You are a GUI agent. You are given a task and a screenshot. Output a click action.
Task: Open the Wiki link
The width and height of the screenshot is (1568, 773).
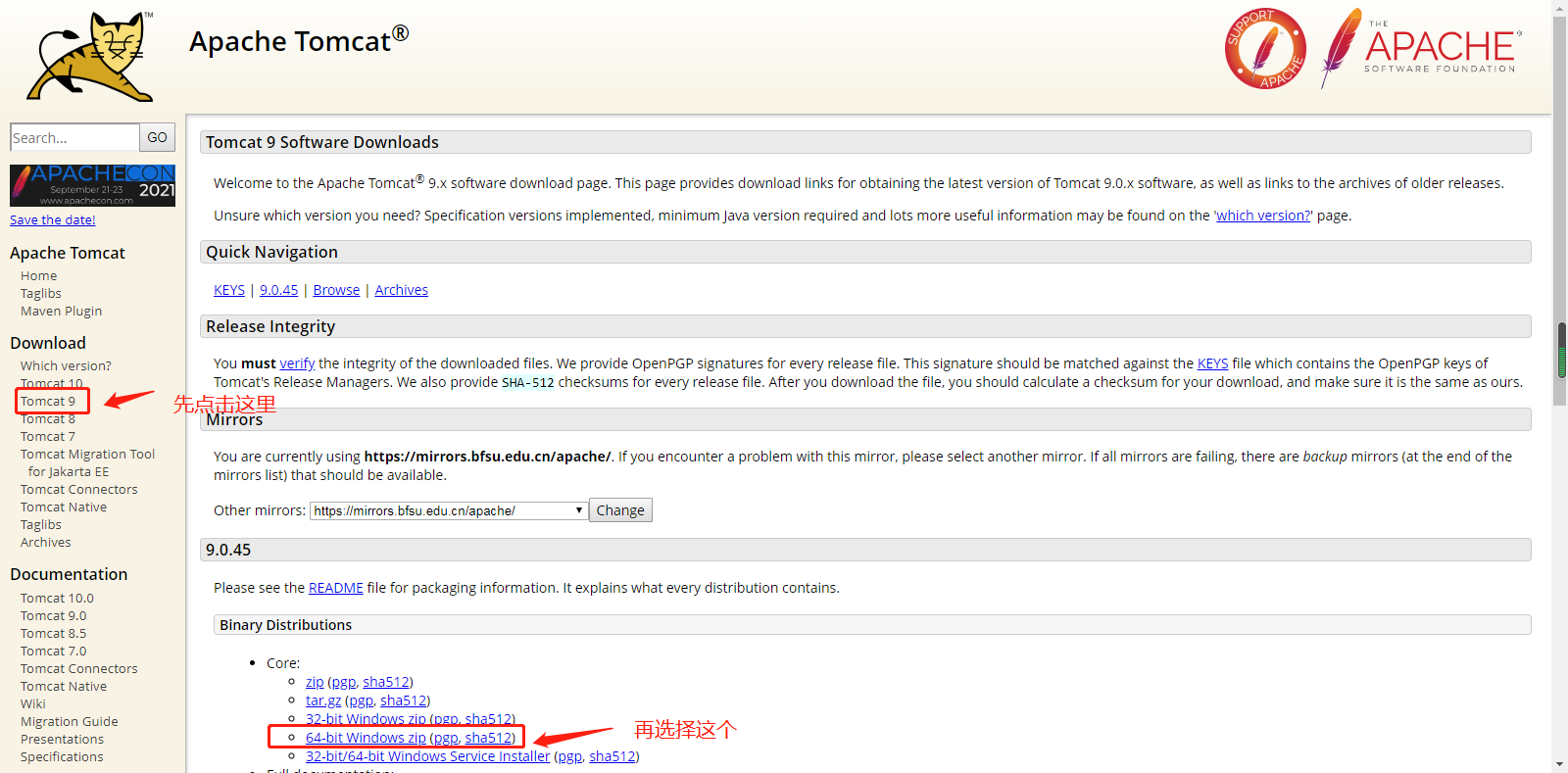coord(33,704)
